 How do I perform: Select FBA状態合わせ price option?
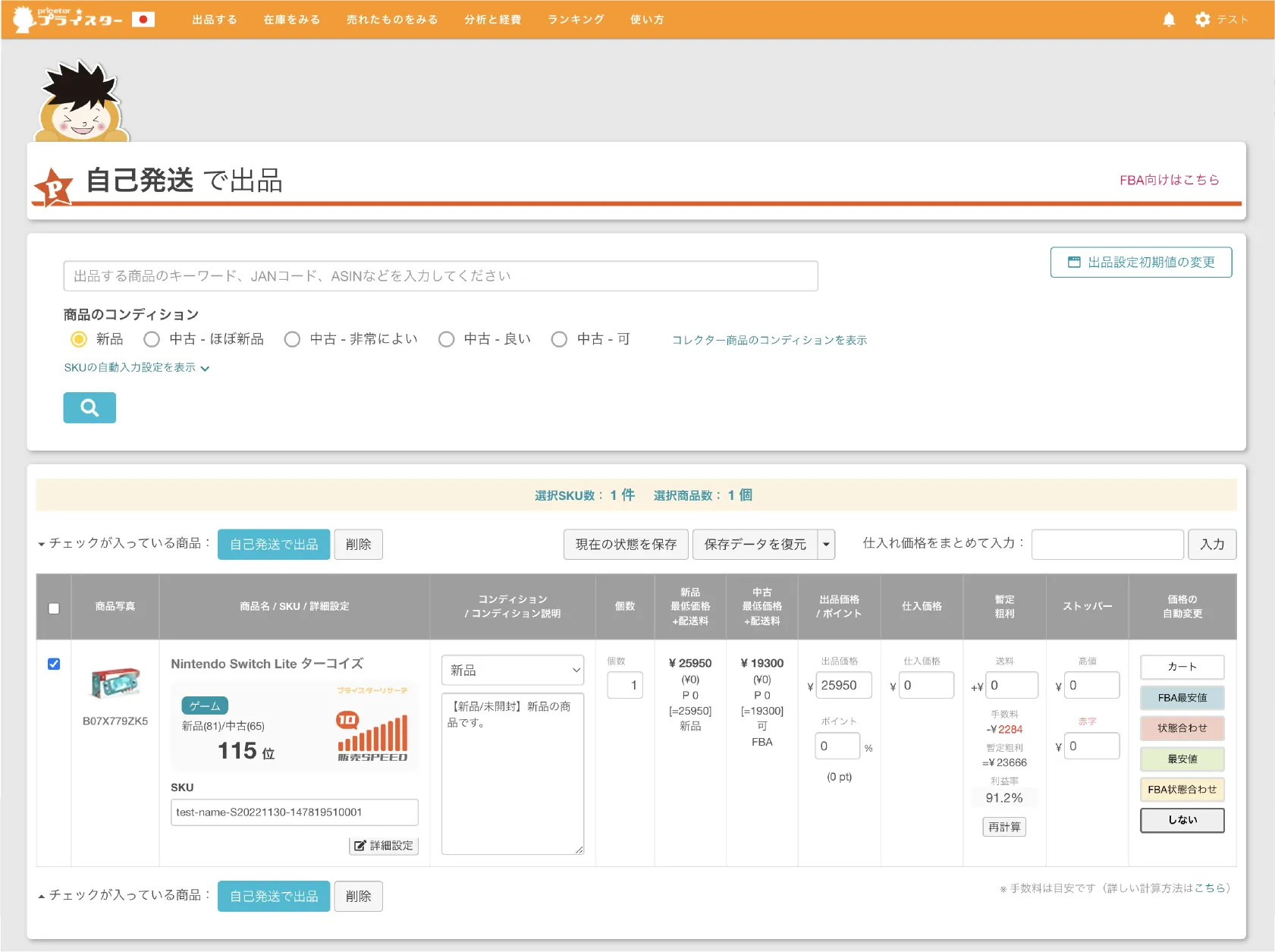[x=1182, y=790]
